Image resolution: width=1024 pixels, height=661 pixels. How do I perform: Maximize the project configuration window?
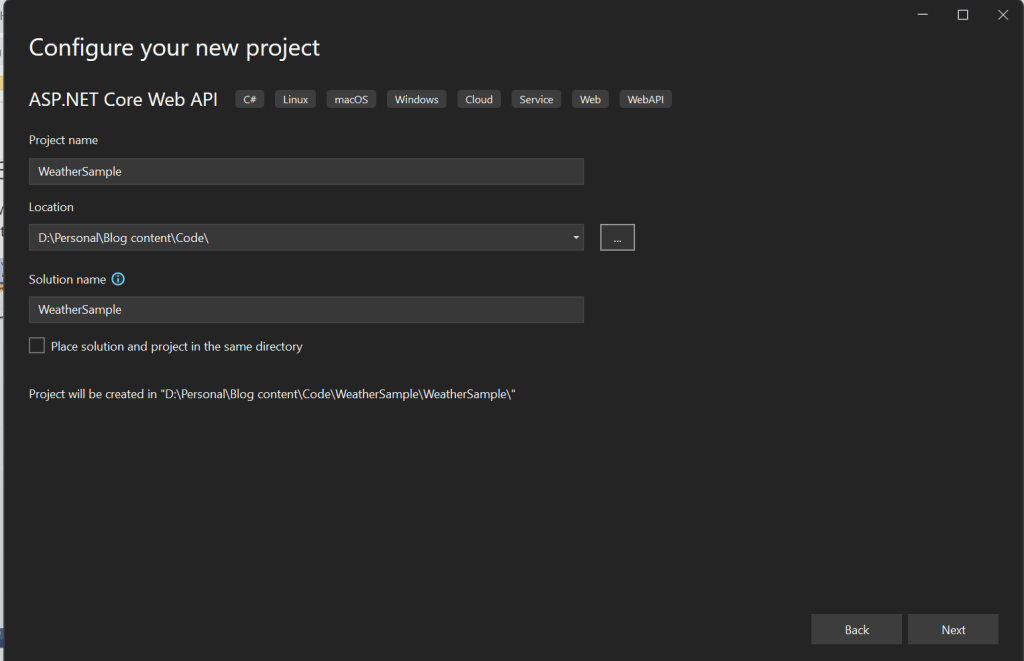[963, 15]
